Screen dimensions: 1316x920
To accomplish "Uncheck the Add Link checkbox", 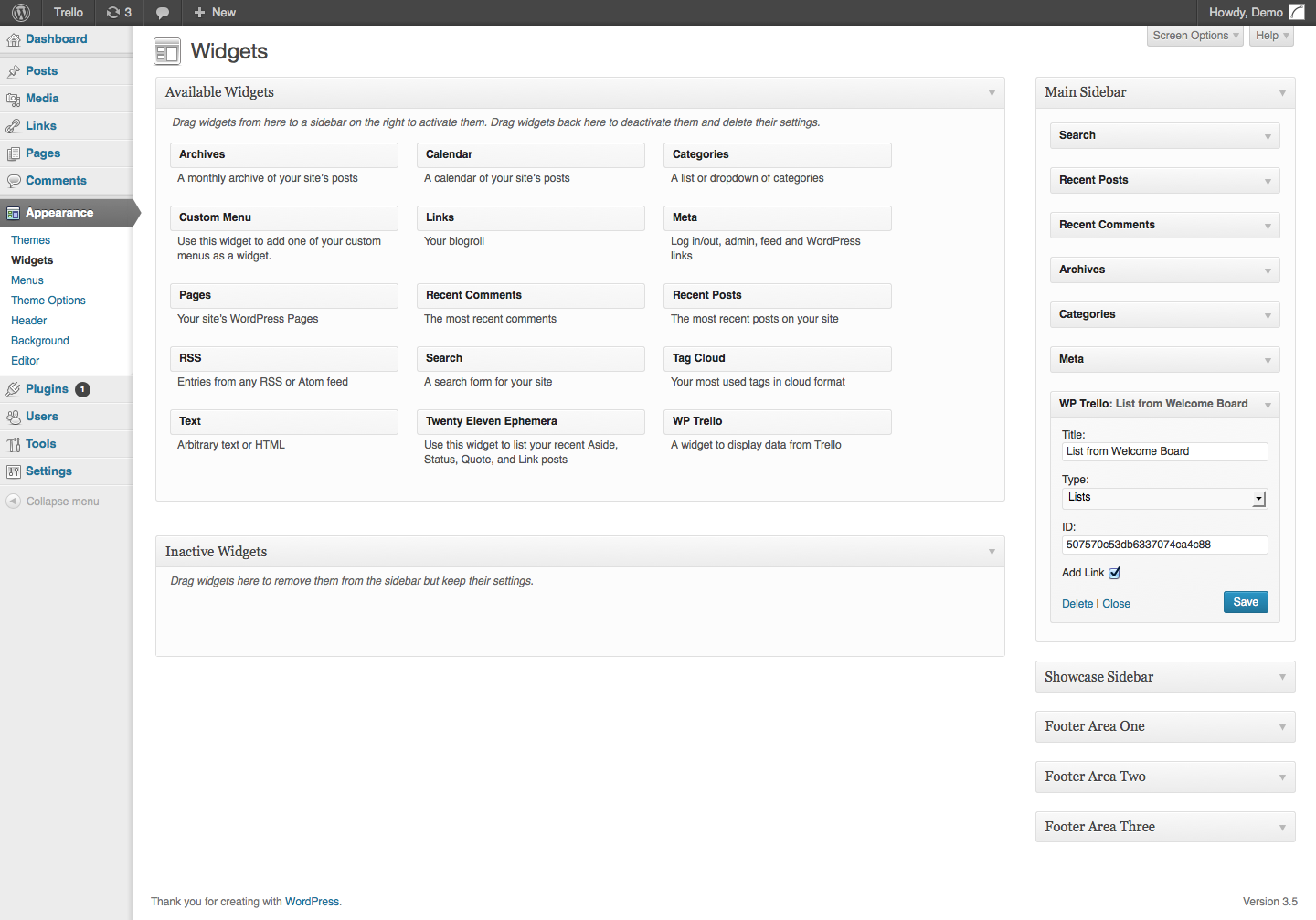I will 1114,573.
